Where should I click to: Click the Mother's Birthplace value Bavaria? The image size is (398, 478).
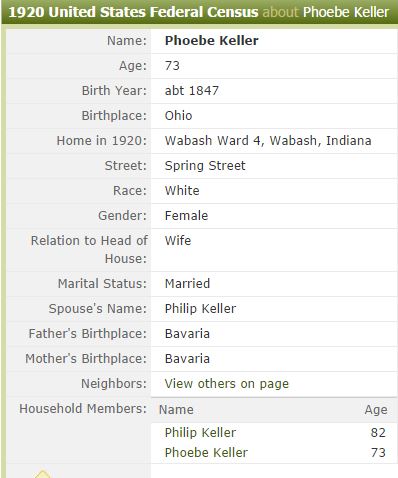187,359
